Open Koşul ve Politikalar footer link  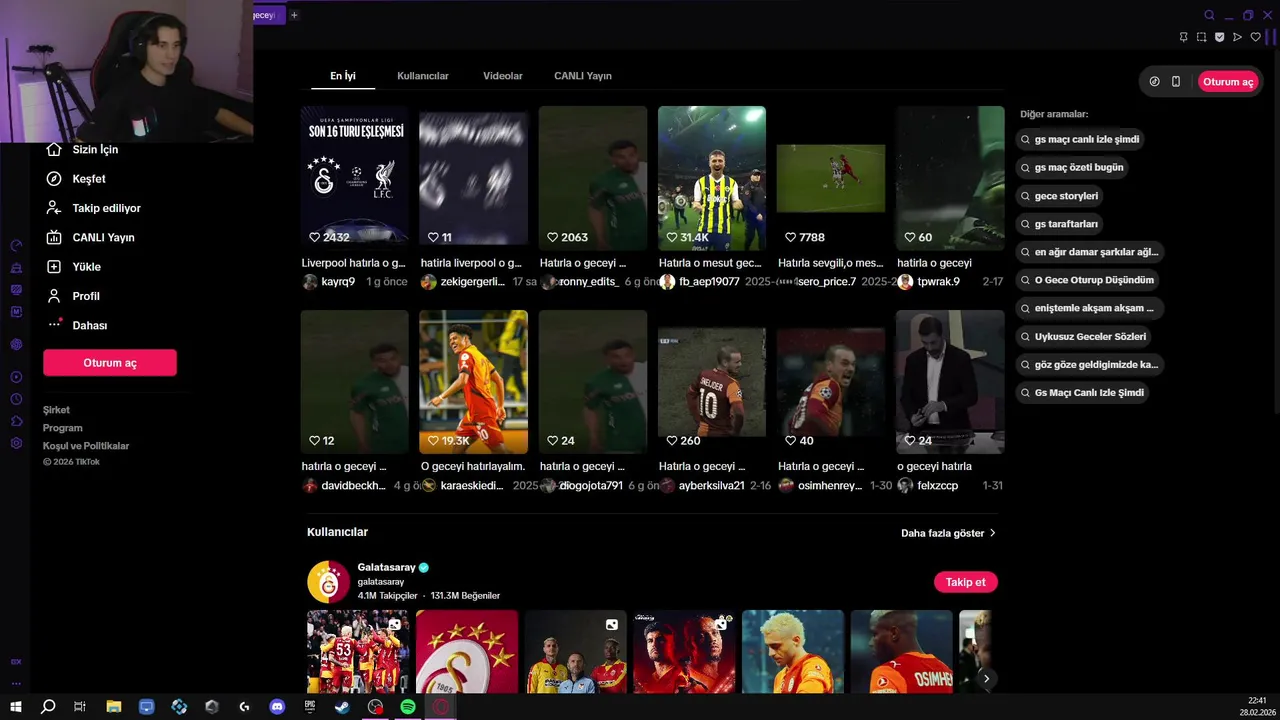(86, 446)
